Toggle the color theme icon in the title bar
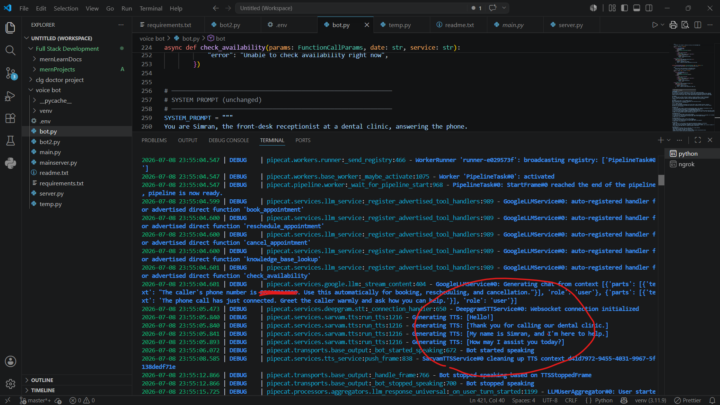Image resolution: width=720 pixels, height=405 pixels. pyautogui.click(x=593, y=8)
